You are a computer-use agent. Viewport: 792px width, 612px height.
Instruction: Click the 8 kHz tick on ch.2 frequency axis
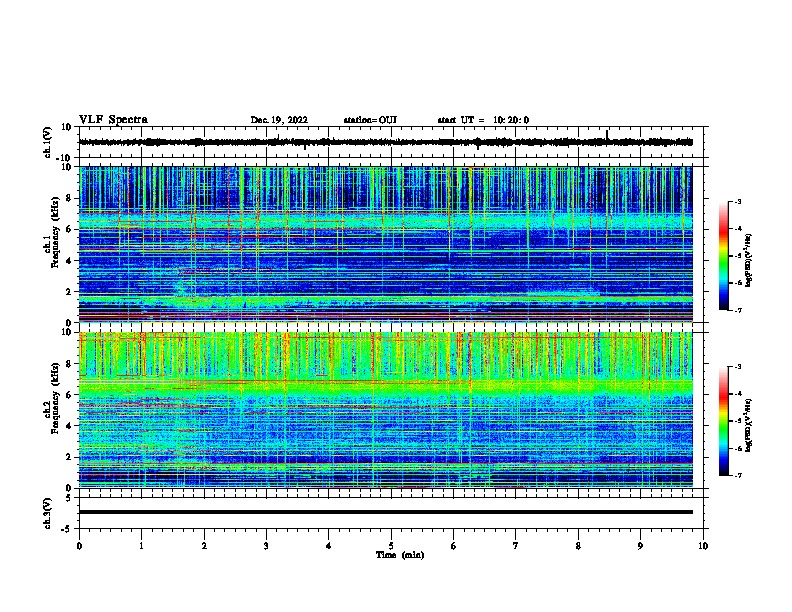pyautogui.click(x=70, y=364)
